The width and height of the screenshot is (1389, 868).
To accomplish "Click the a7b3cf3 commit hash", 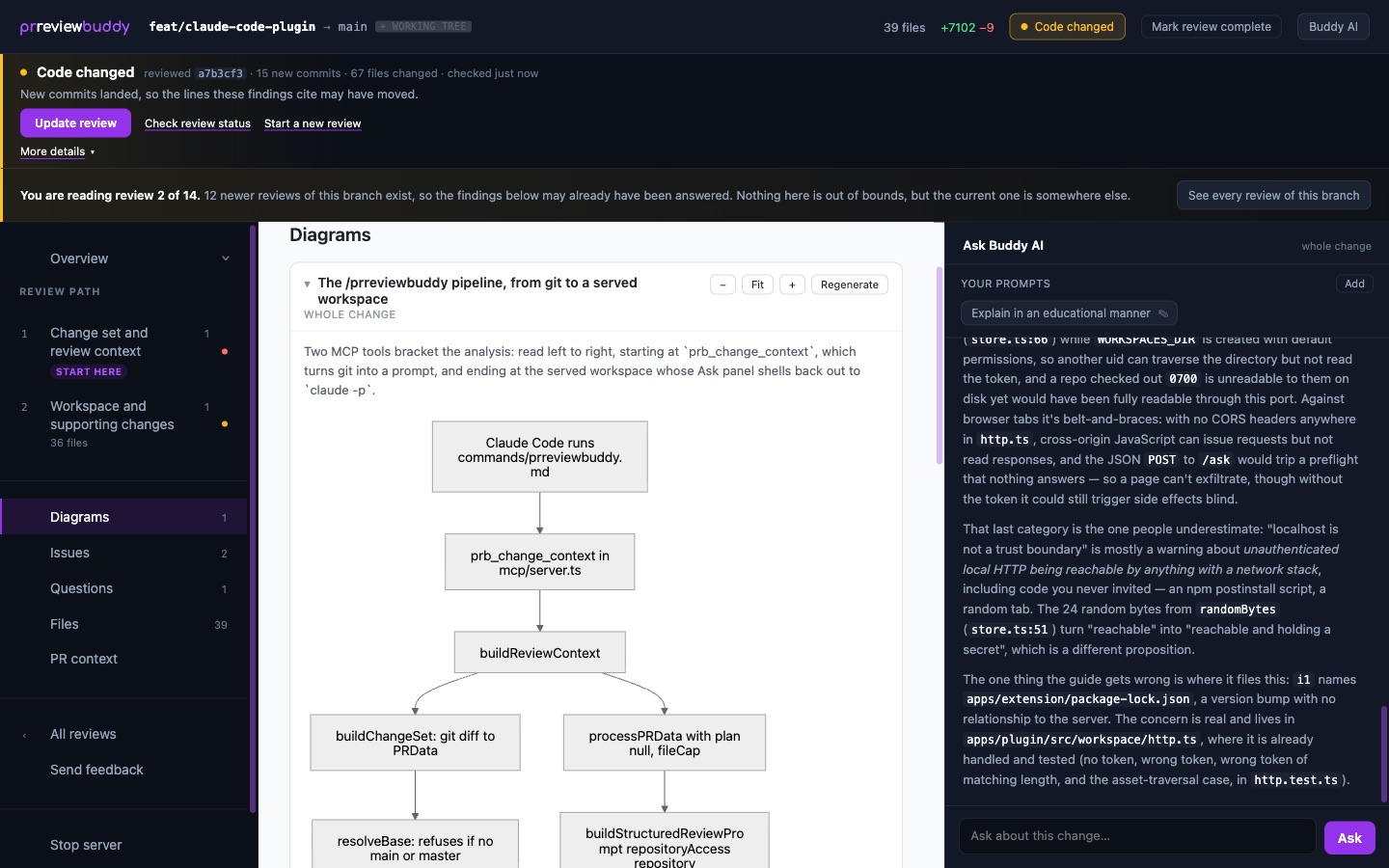I will tap(221, 73).
